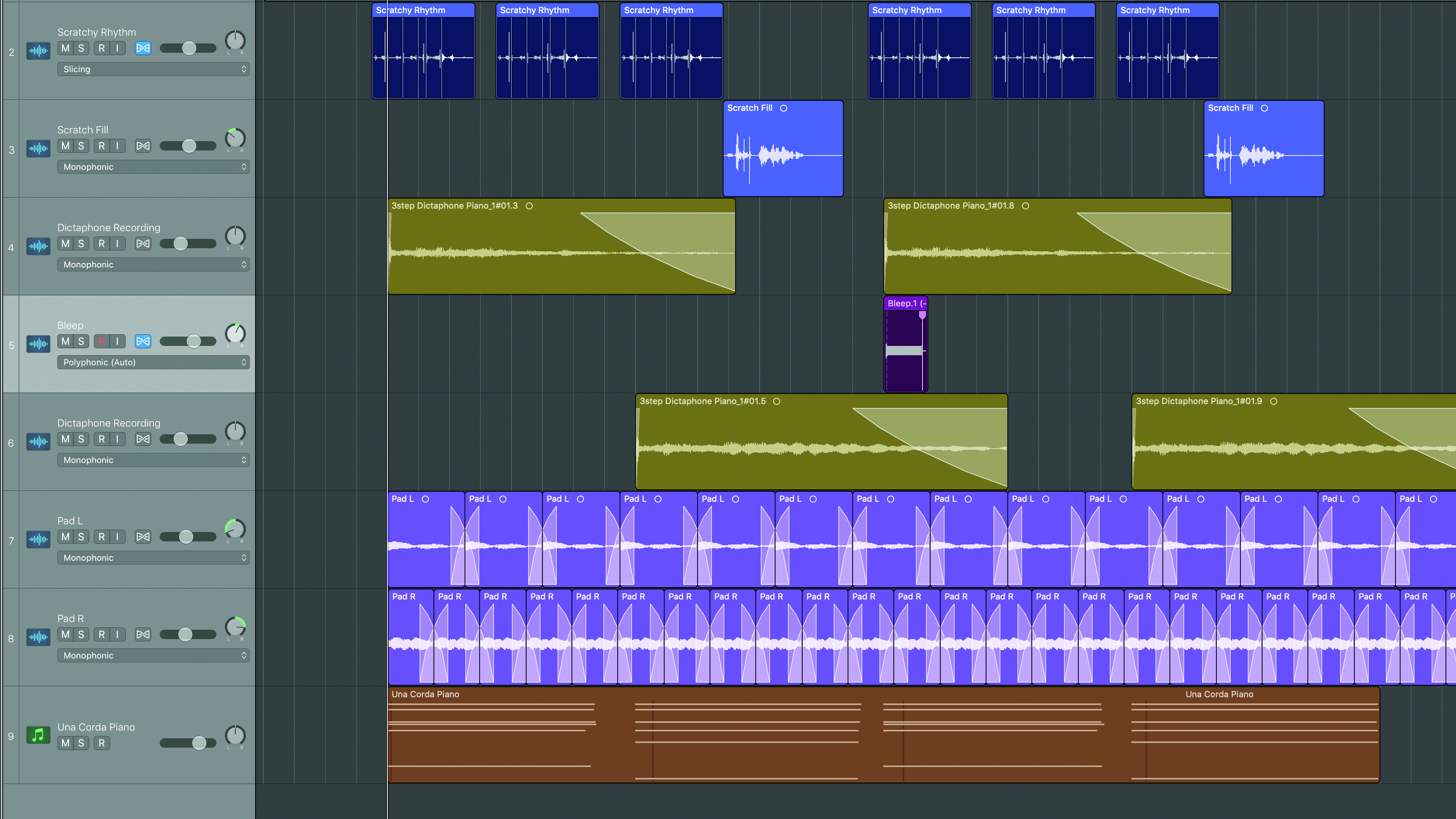This screenshot has height=819, width=1456.
Task: Enable Flex on track 4 Dictaphone Recording
Action: coord(143,244)
